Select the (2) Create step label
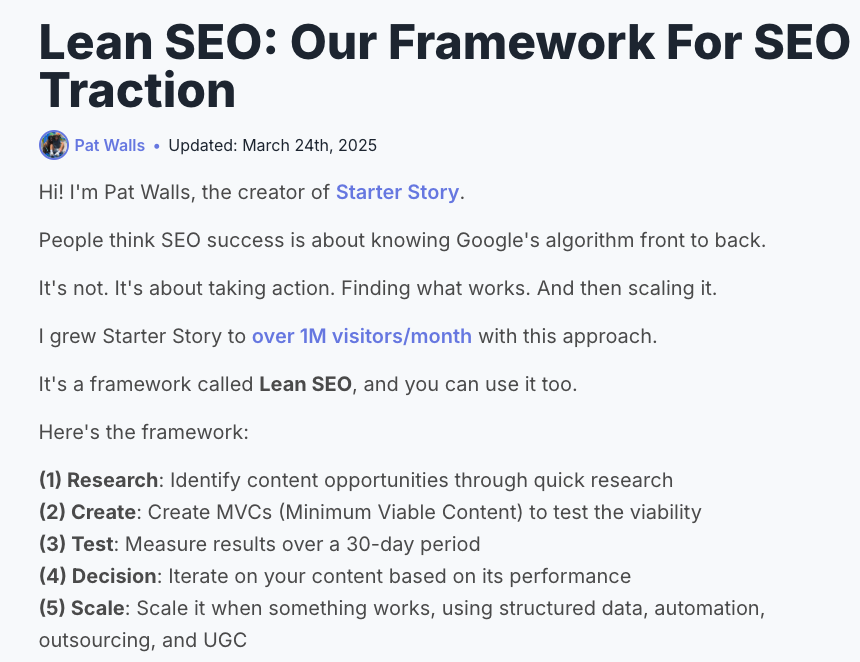 click(87, 512)
